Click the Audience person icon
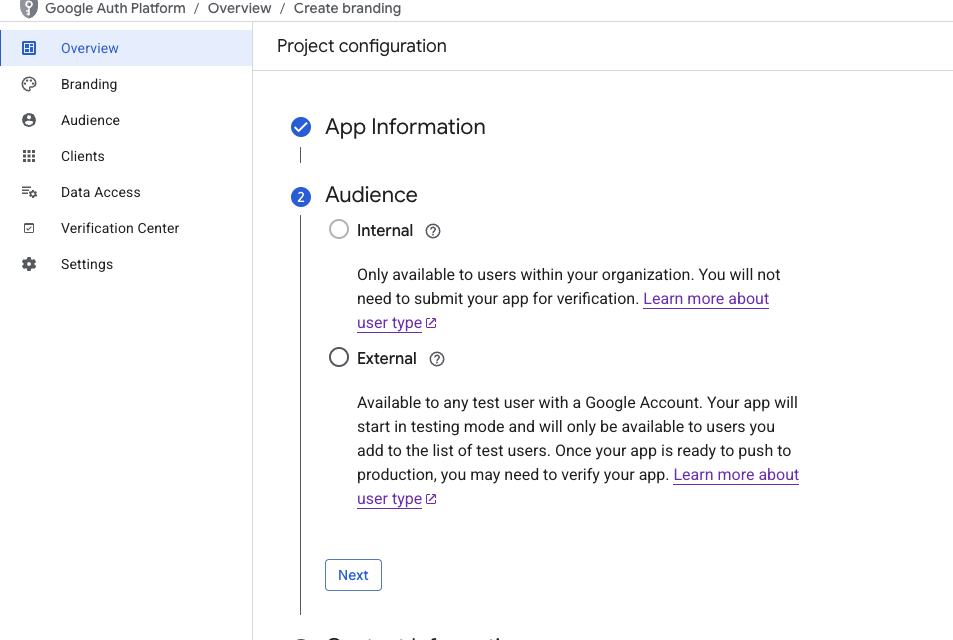The height and width of the screenshot is (640, 953). pyautogui.click(x=29, y=120)
